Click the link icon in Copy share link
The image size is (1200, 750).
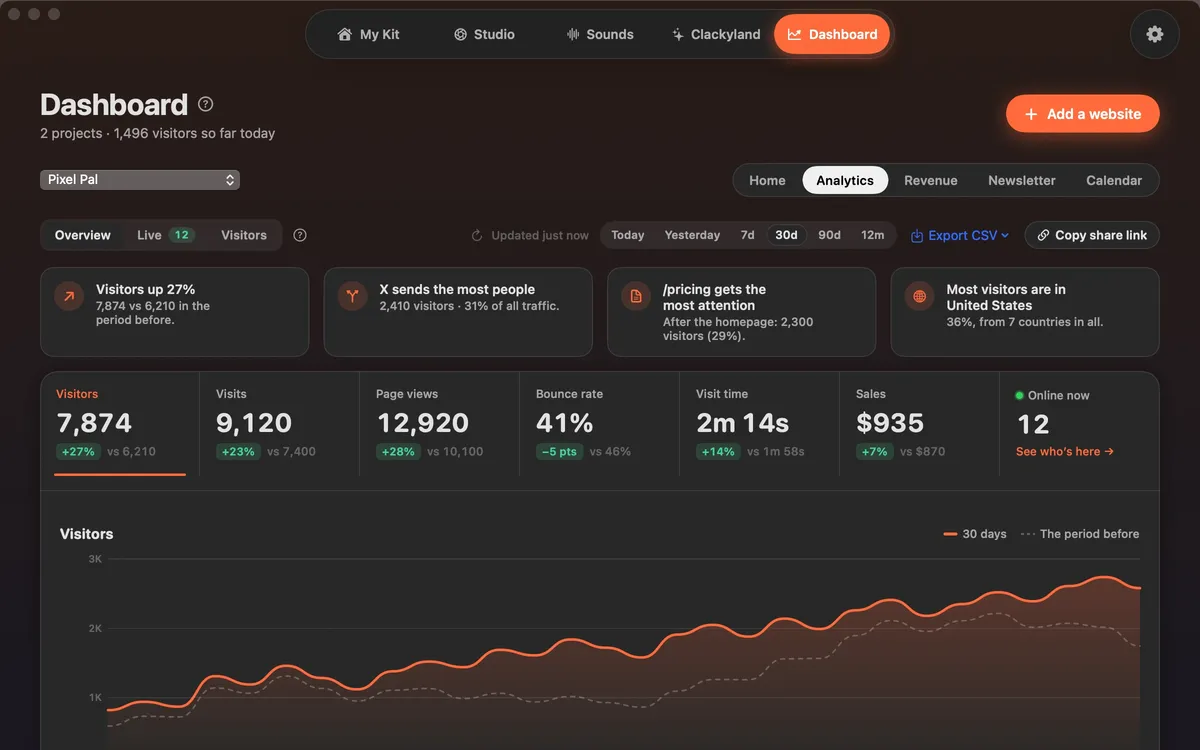pos(1043,235)
